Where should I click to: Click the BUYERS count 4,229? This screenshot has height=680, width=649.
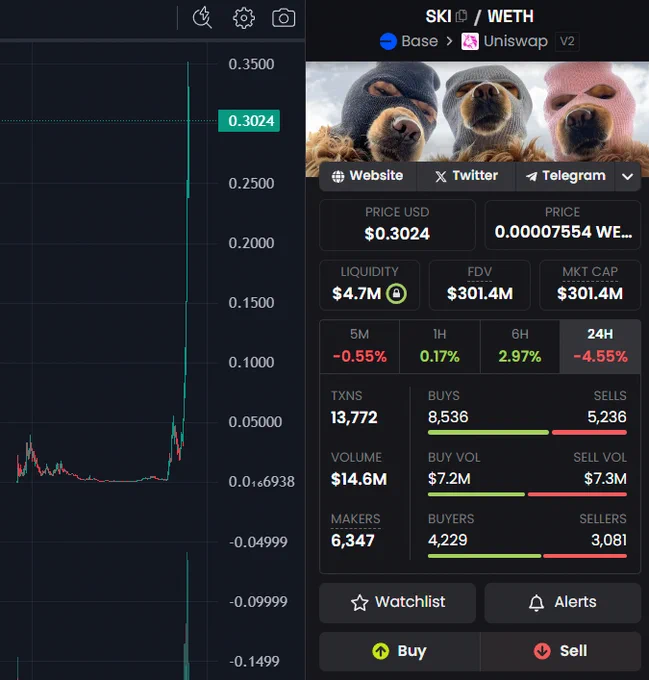click(447, 540)
